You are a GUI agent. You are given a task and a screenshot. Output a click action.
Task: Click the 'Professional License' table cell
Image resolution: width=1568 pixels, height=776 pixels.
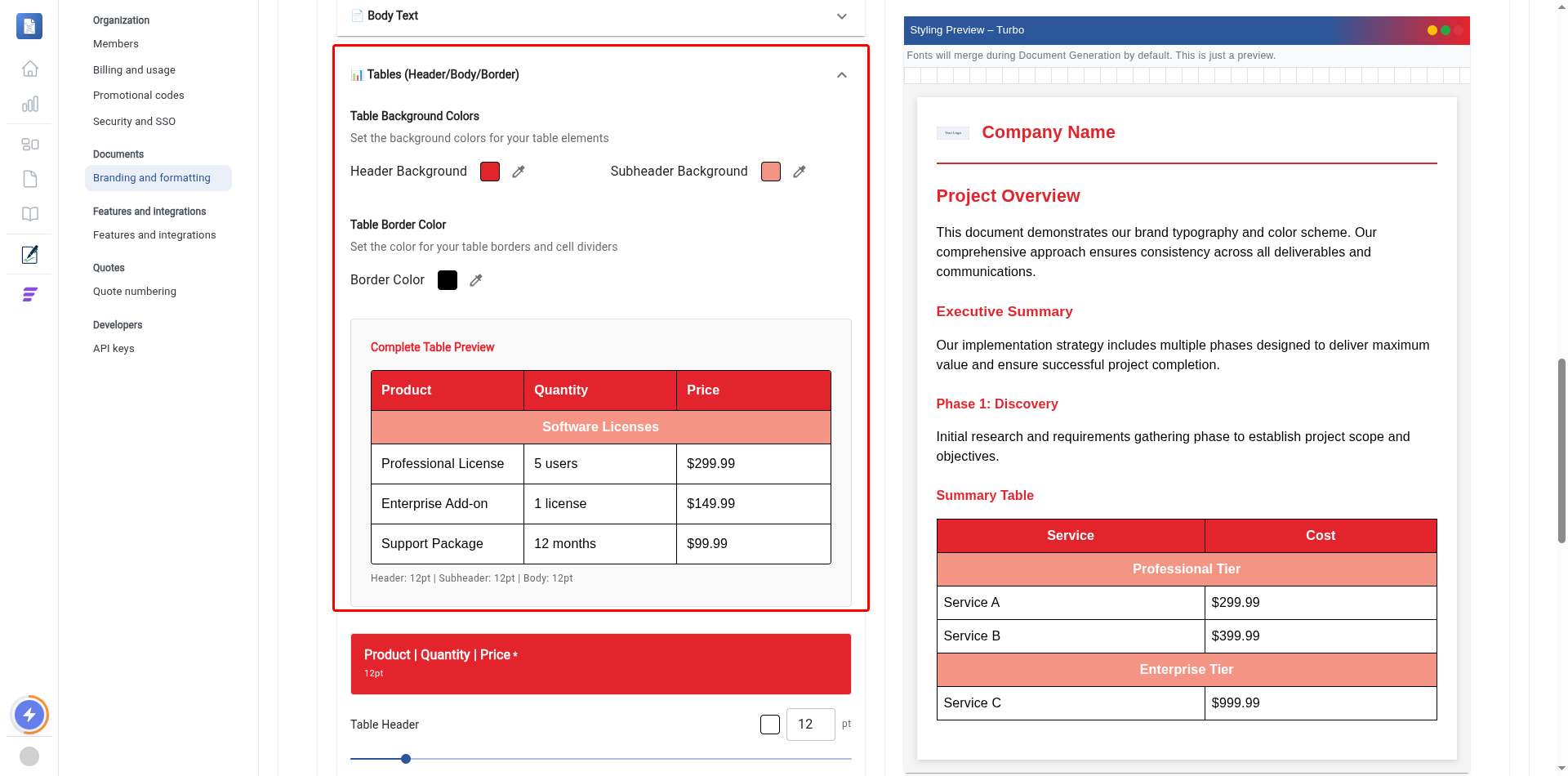coord(448,464)
